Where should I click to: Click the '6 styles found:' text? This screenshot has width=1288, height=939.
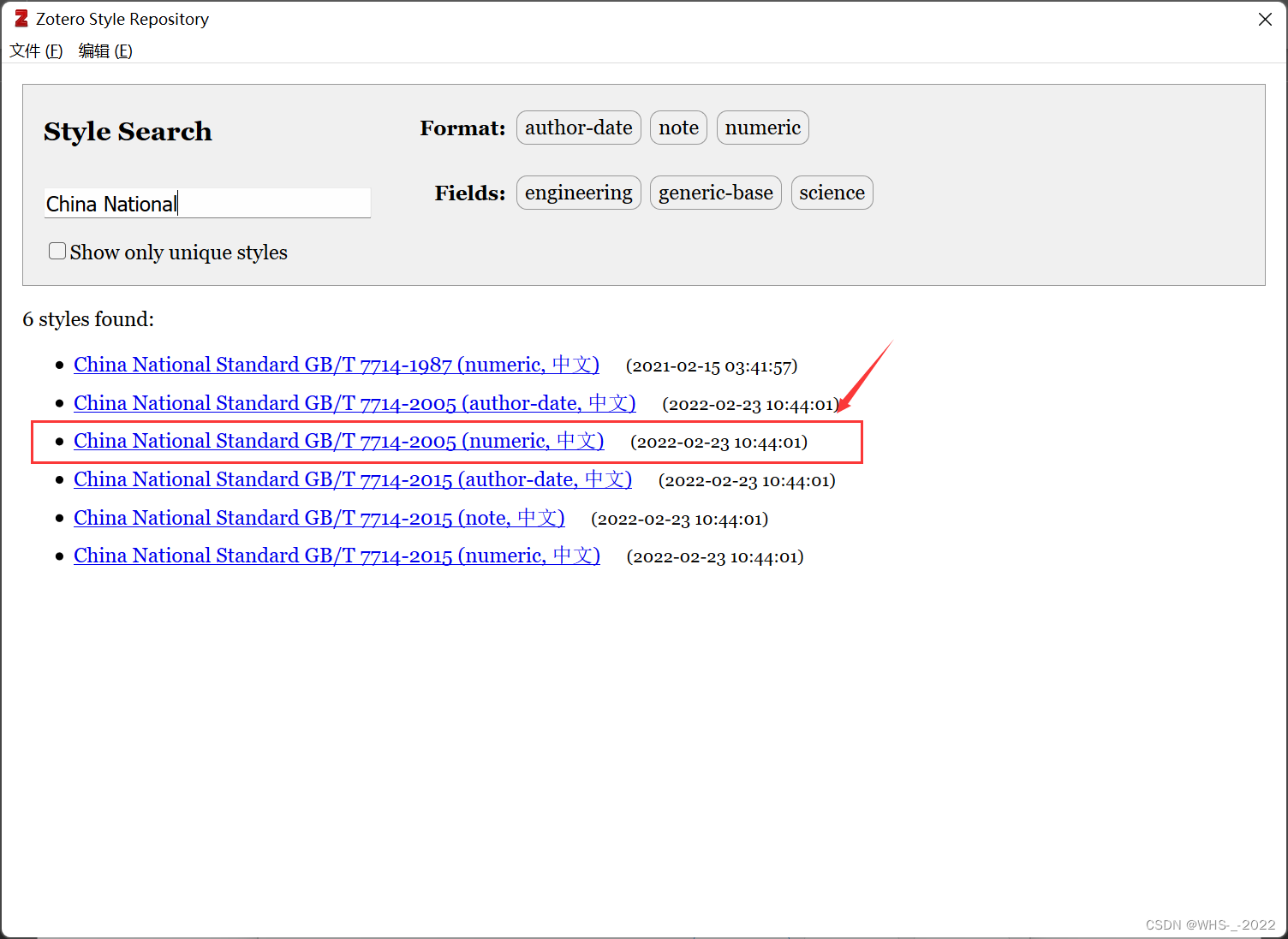(x=88, y=319)
